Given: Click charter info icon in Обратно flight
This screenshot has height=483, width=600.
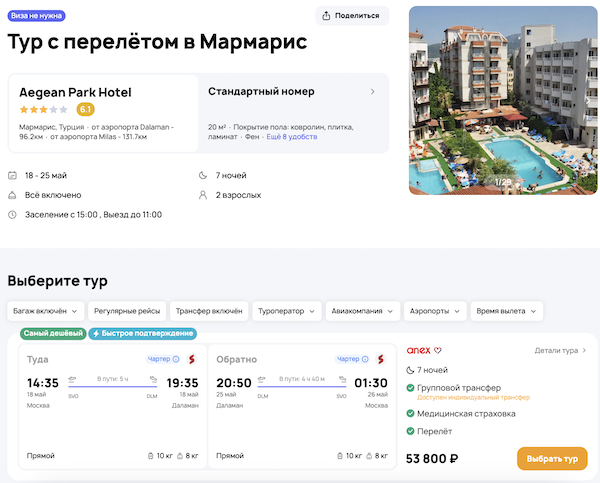Looking at the screenshot, I should click(367, 359).
